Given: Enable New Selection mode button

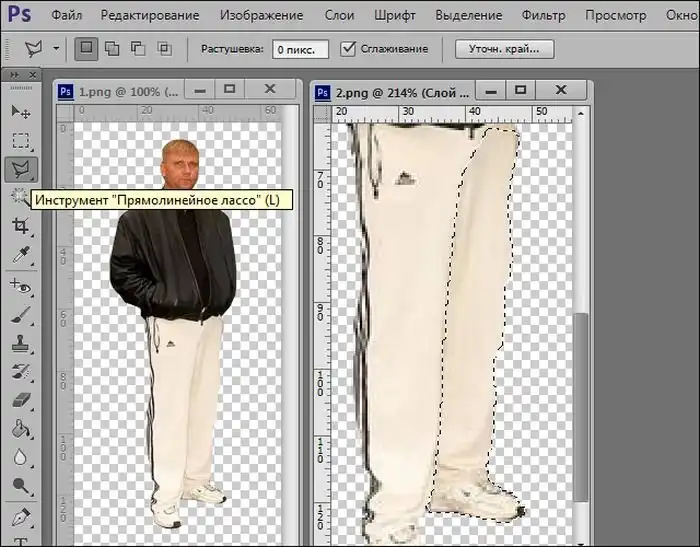Looking at the screenshot, I should click(x=86, y=48).
